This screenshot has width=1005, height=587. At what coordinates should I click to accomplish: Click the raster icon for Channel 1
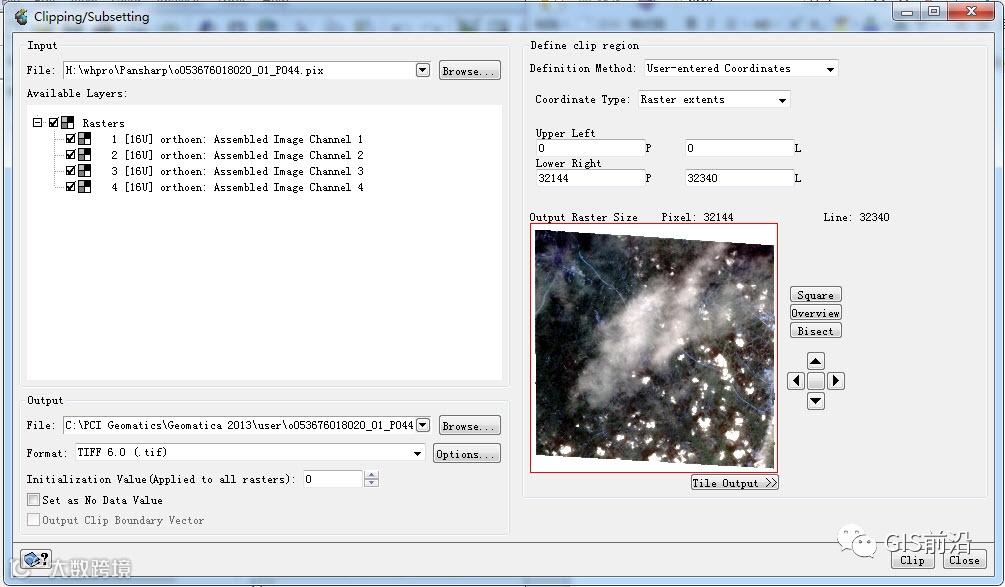pyautogui.click(x=85, y=138)
